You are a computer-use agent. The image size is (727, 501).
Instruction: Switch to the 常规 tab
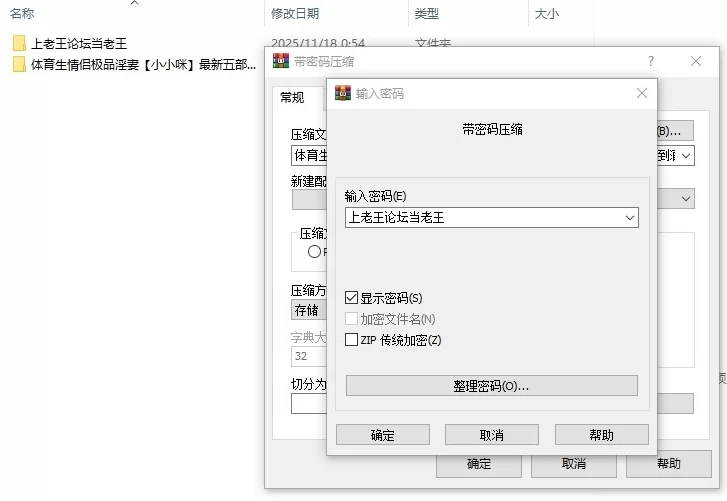point(292,98)
